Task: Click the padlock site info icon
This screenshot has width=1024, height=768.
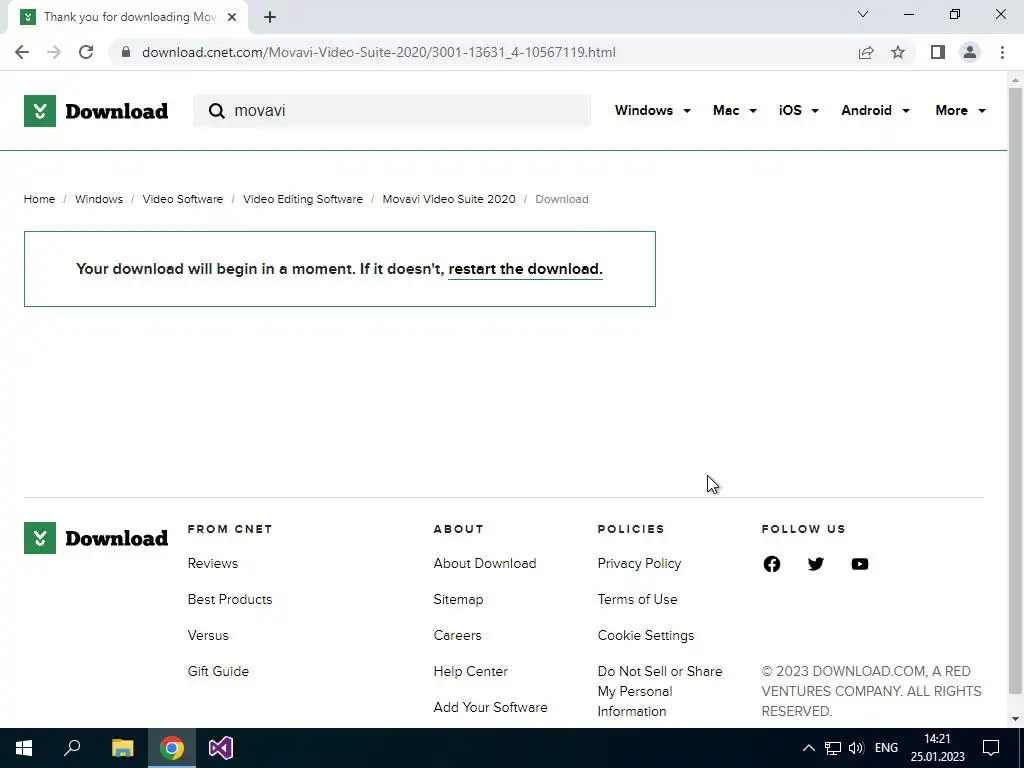Action: [x=126, y=52]
